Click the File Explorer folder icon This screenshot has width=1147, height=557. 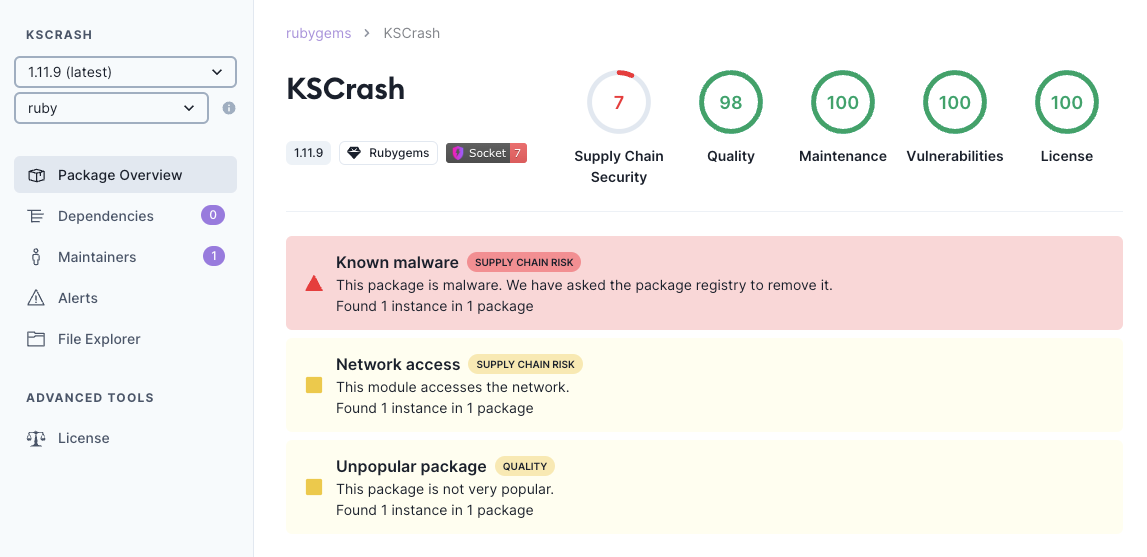36,339
